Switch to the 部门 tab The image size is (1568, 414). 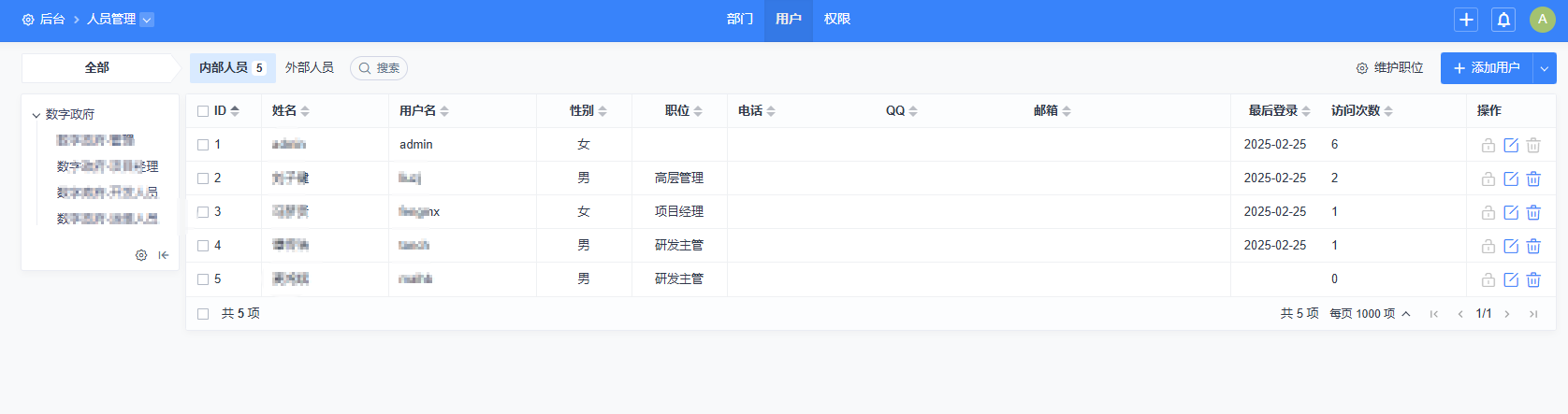click(x=740, y=20)
